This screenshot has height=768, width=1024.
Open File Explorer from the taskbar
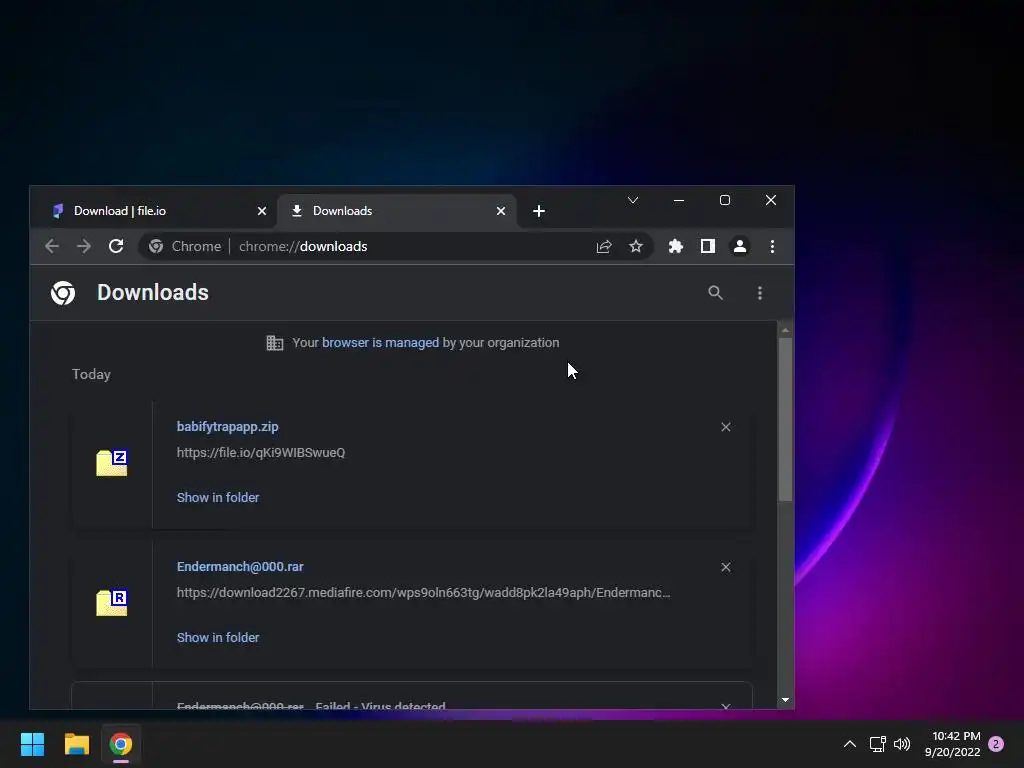coord(76,744)
